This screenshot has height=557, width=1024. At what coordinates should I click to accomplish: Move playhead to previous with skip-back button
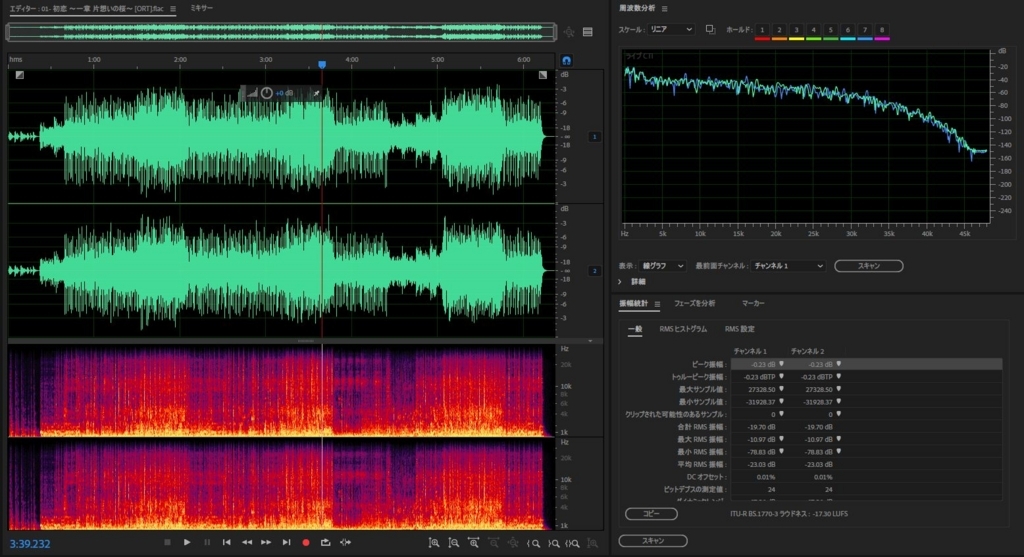(227, 543)
